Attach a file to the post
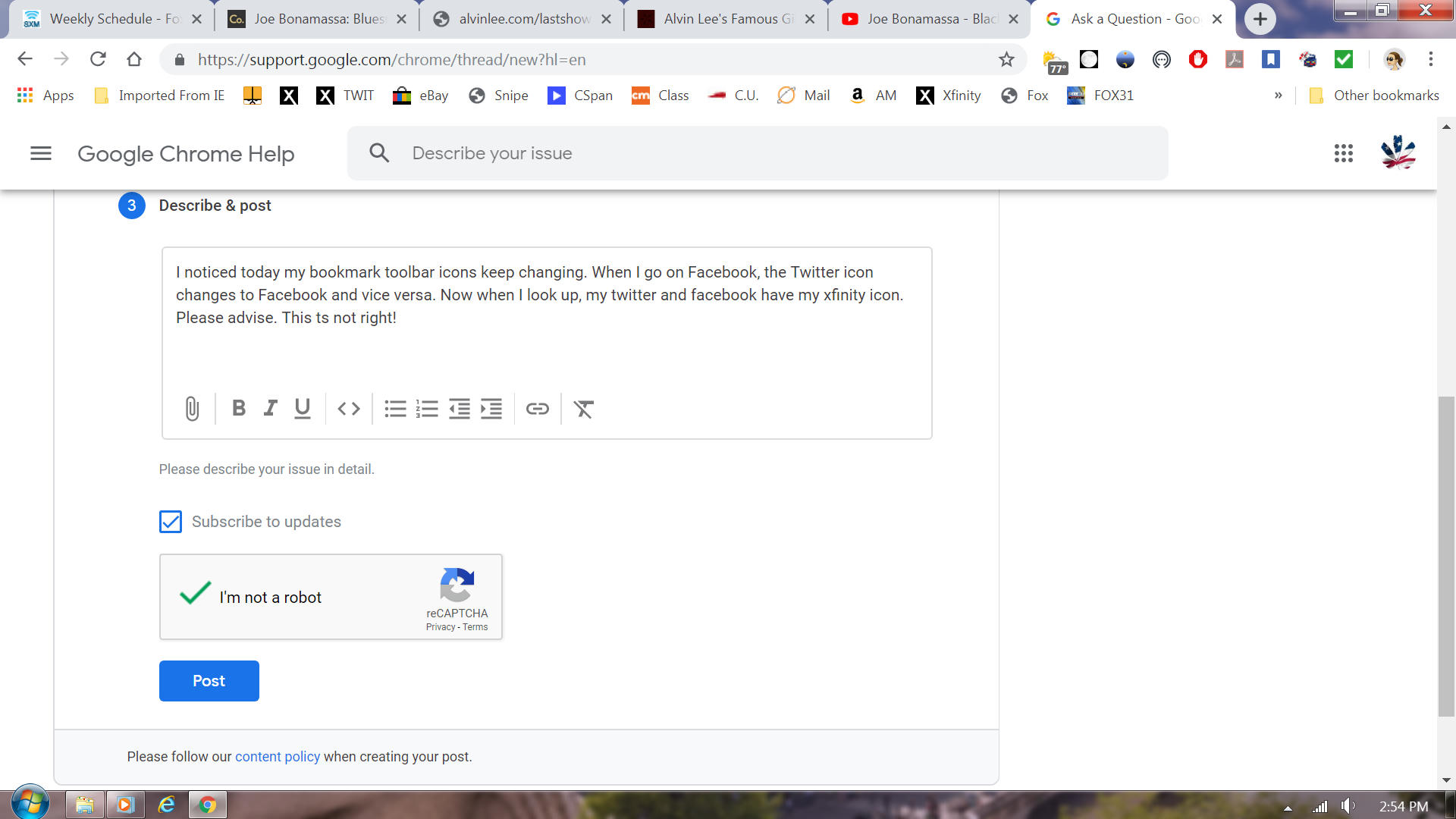Viewport: 1456px width, 819px height. click(191, 409)
